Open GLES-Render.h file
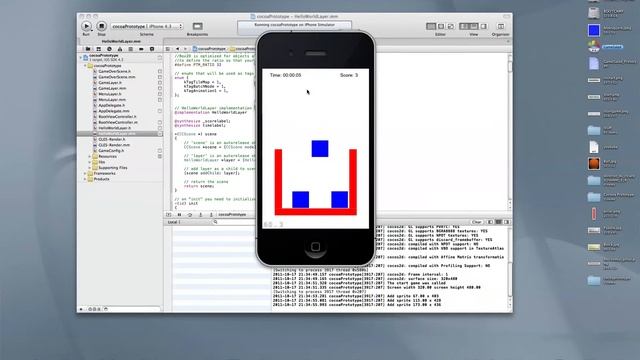Viewport: 640px width, 360px height. pos(111,140)
